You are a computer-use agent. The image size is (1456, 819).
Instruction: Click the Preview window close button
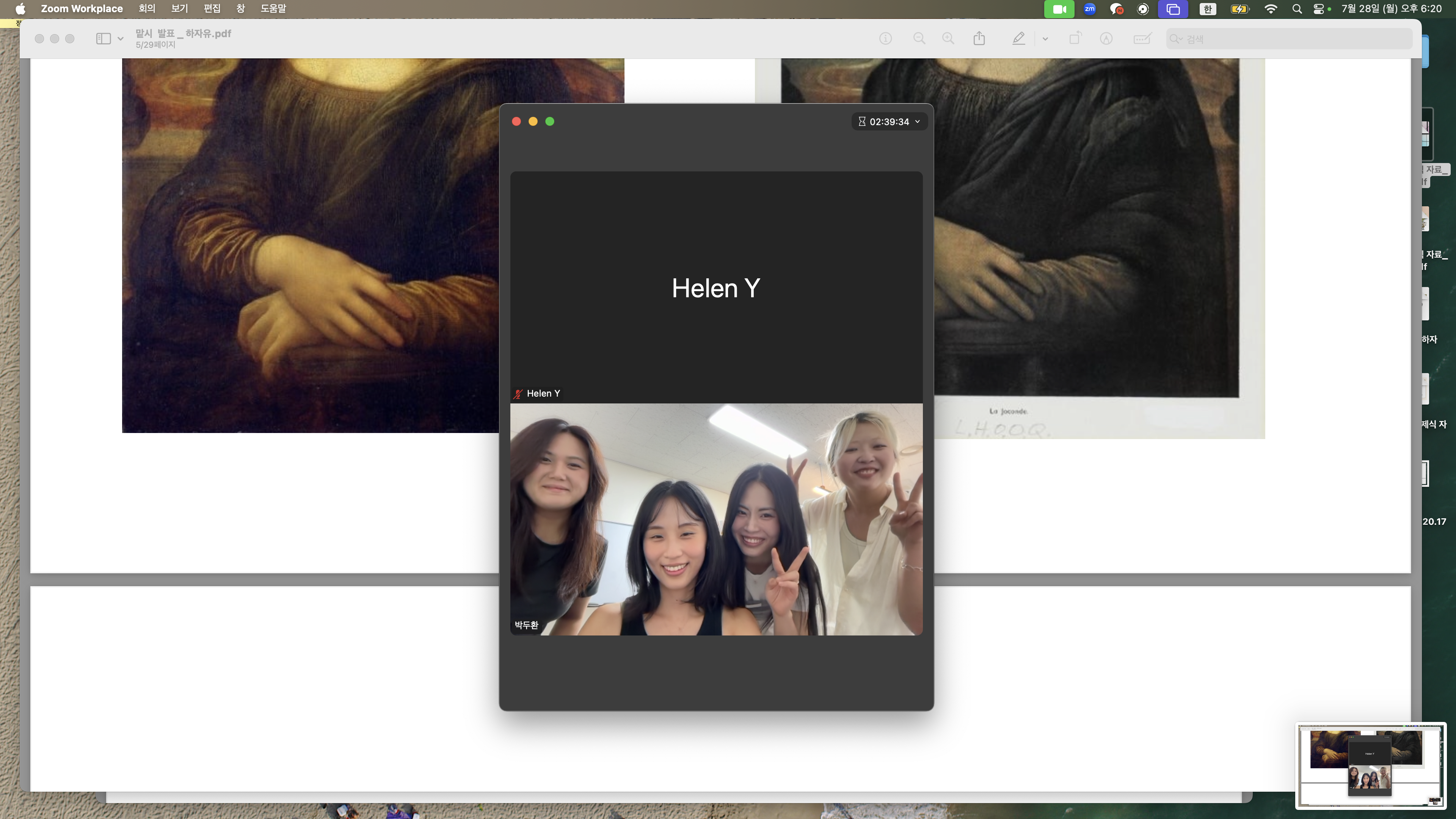39,38
